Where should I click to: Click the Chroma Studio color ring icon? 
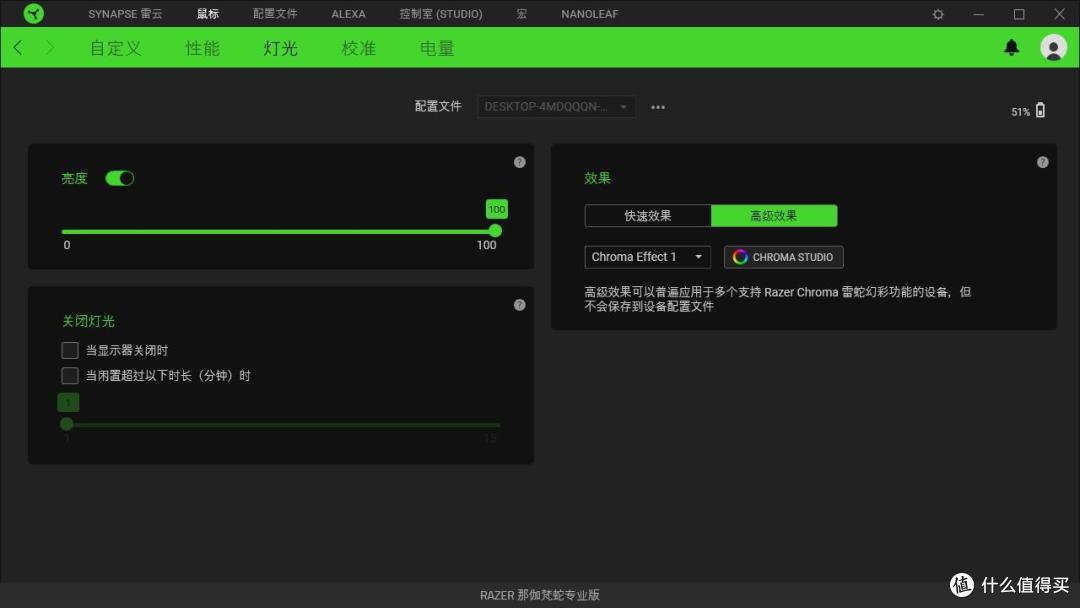pyautogui.click(x=740, y=257)
